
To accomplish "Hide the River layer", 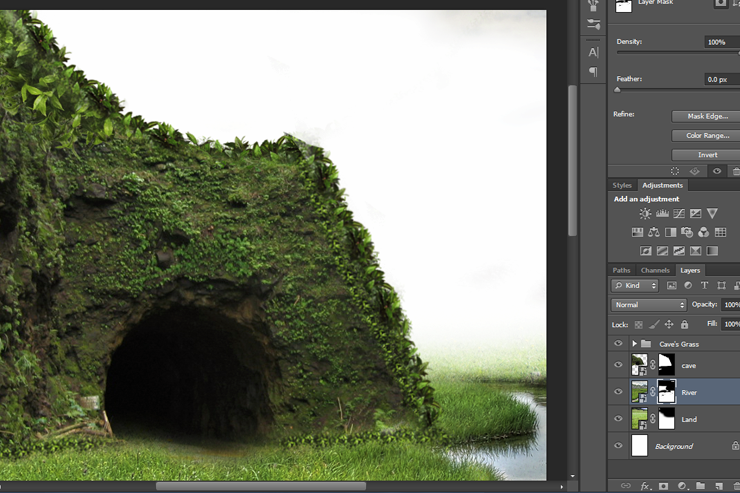I will tap(618, 392).
